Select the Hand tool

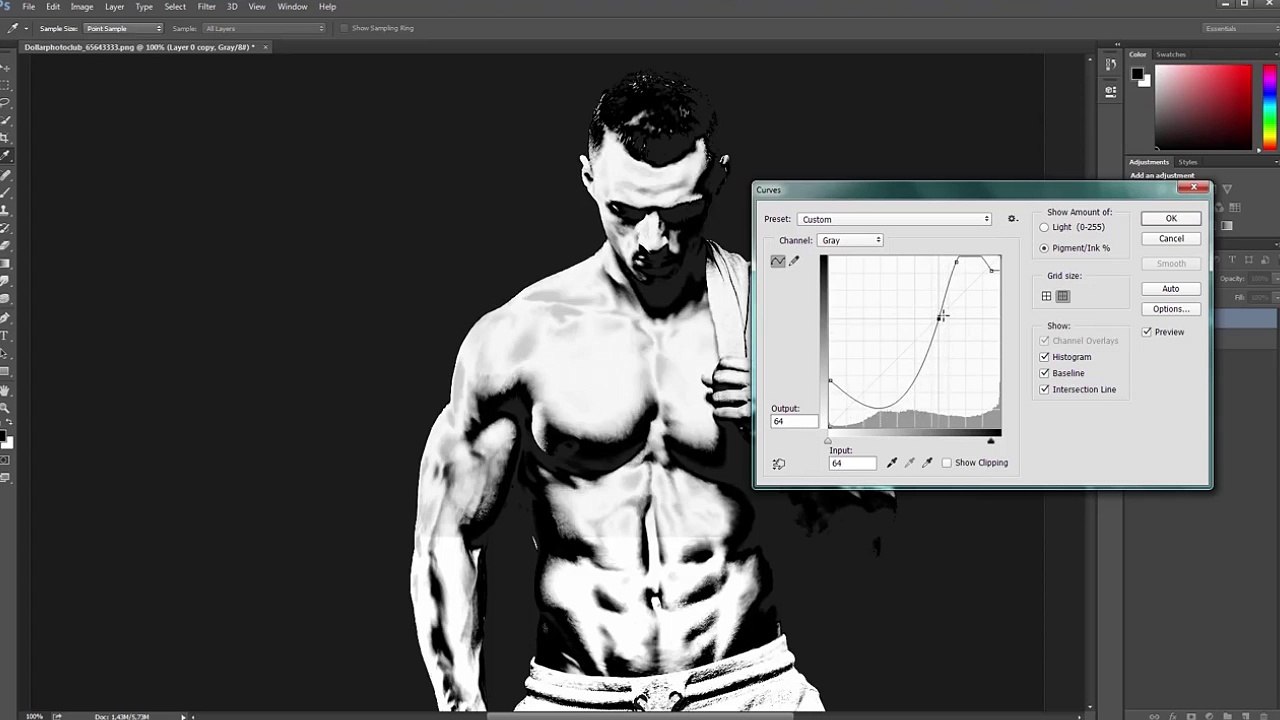click(x=5, y=390)
